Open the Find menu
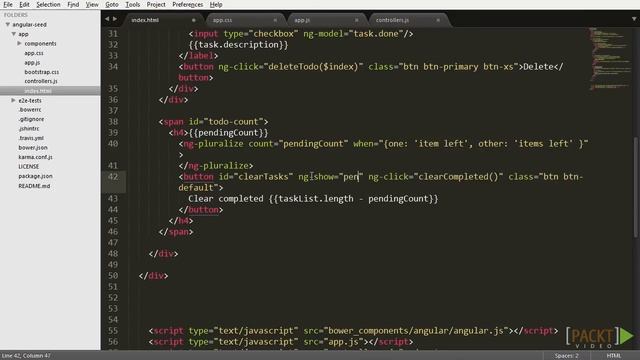This screenshot has height=360, width=640. tap(73, 4)
